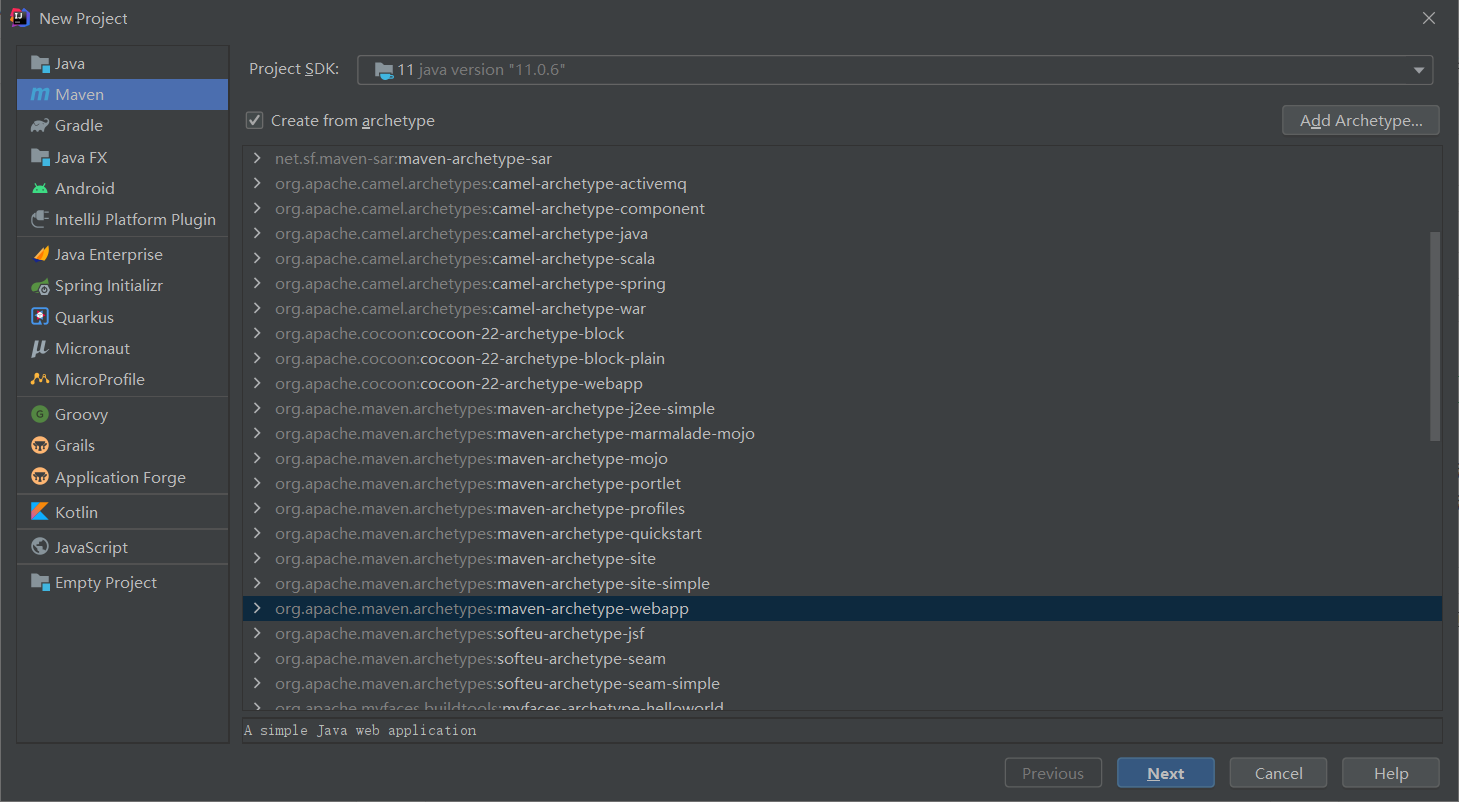Expand the maven-archetype-webapp node

click(x=257, y=608)
